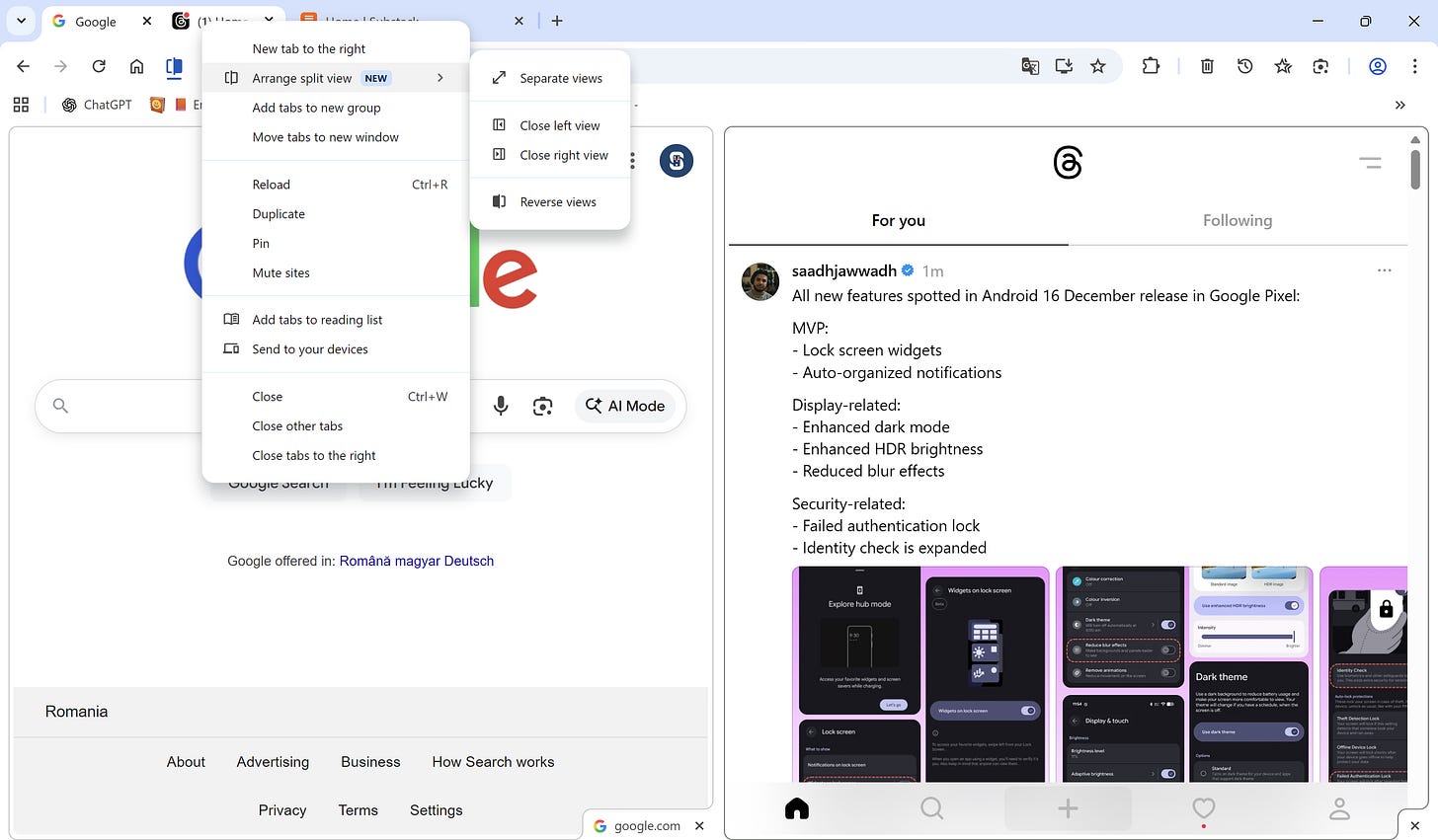Open Threads home icon in bottom bar
The image size is (1438, 840).
tap(797, 809)
